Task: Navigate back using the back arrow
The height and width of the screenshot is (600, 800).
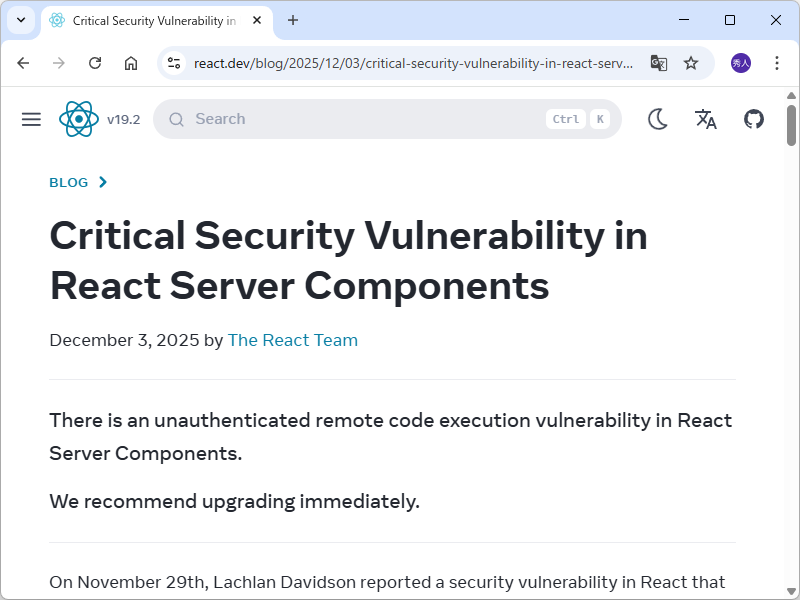Action: point(23,62)
